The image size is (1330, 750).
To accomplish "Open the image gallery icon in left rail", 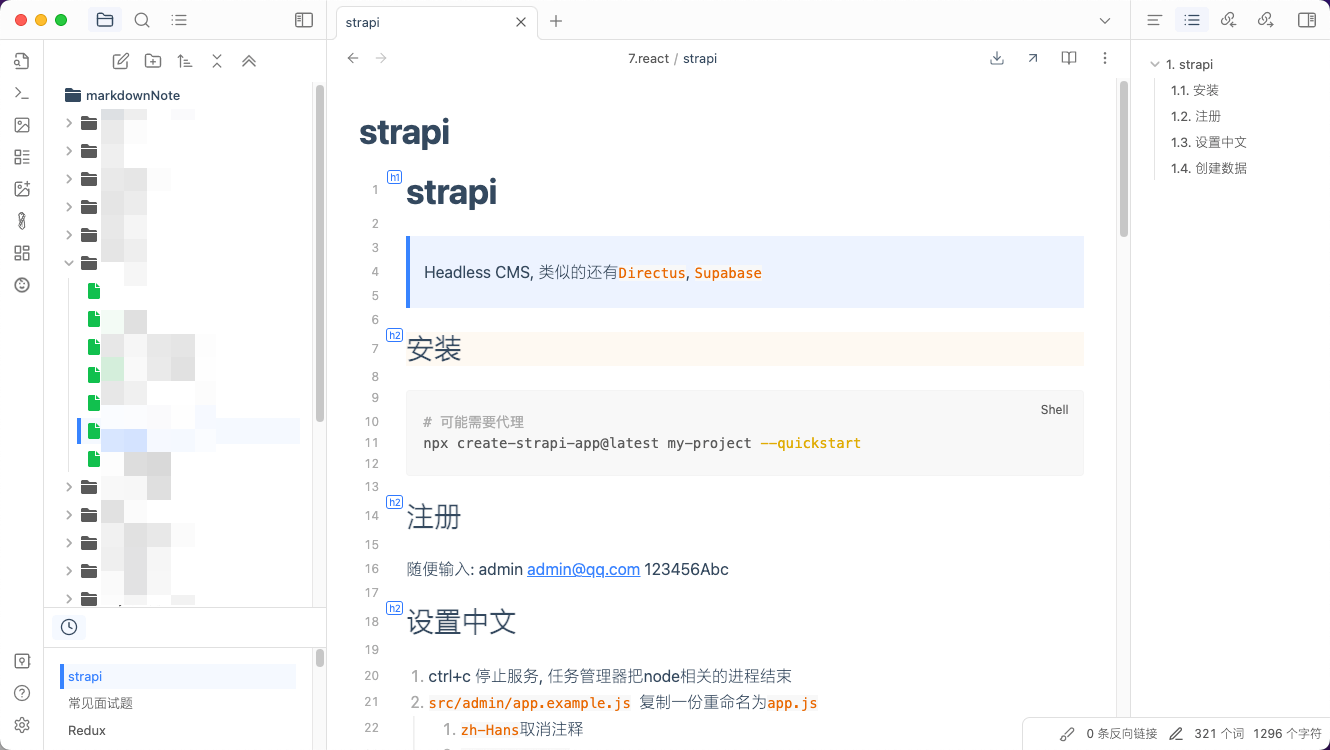I will [22, 125].
